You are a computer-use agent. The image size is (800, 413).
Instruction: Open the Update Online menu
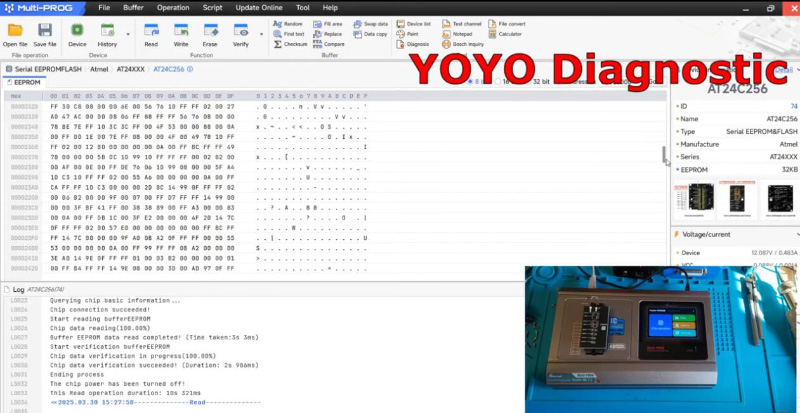[x=259, y=8]
